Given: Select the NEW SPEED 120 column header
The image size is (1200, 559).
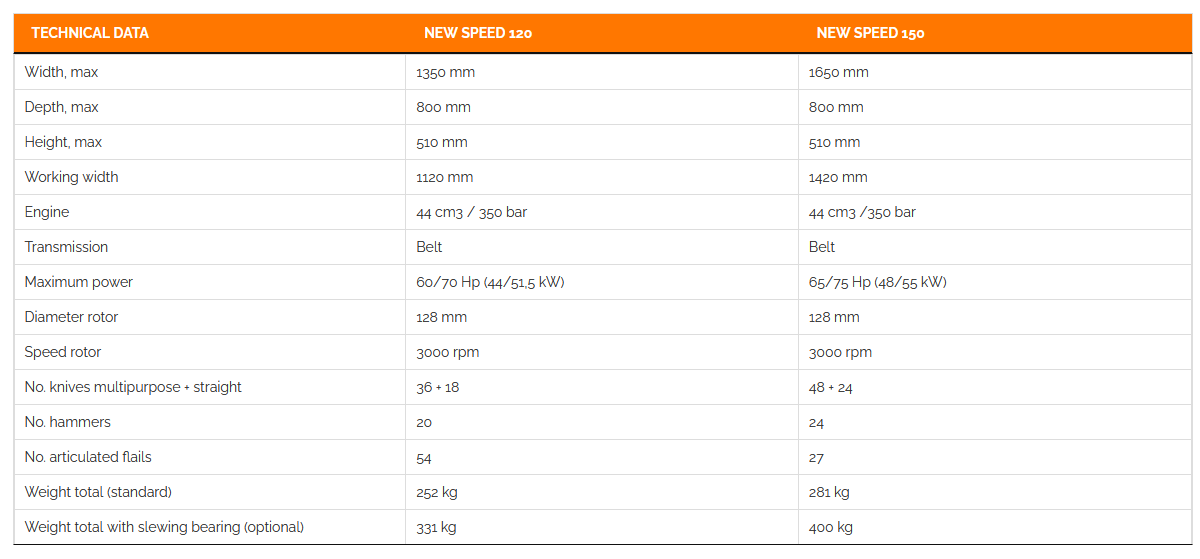Looking at the screenshot, I should (x=478, y=33).
